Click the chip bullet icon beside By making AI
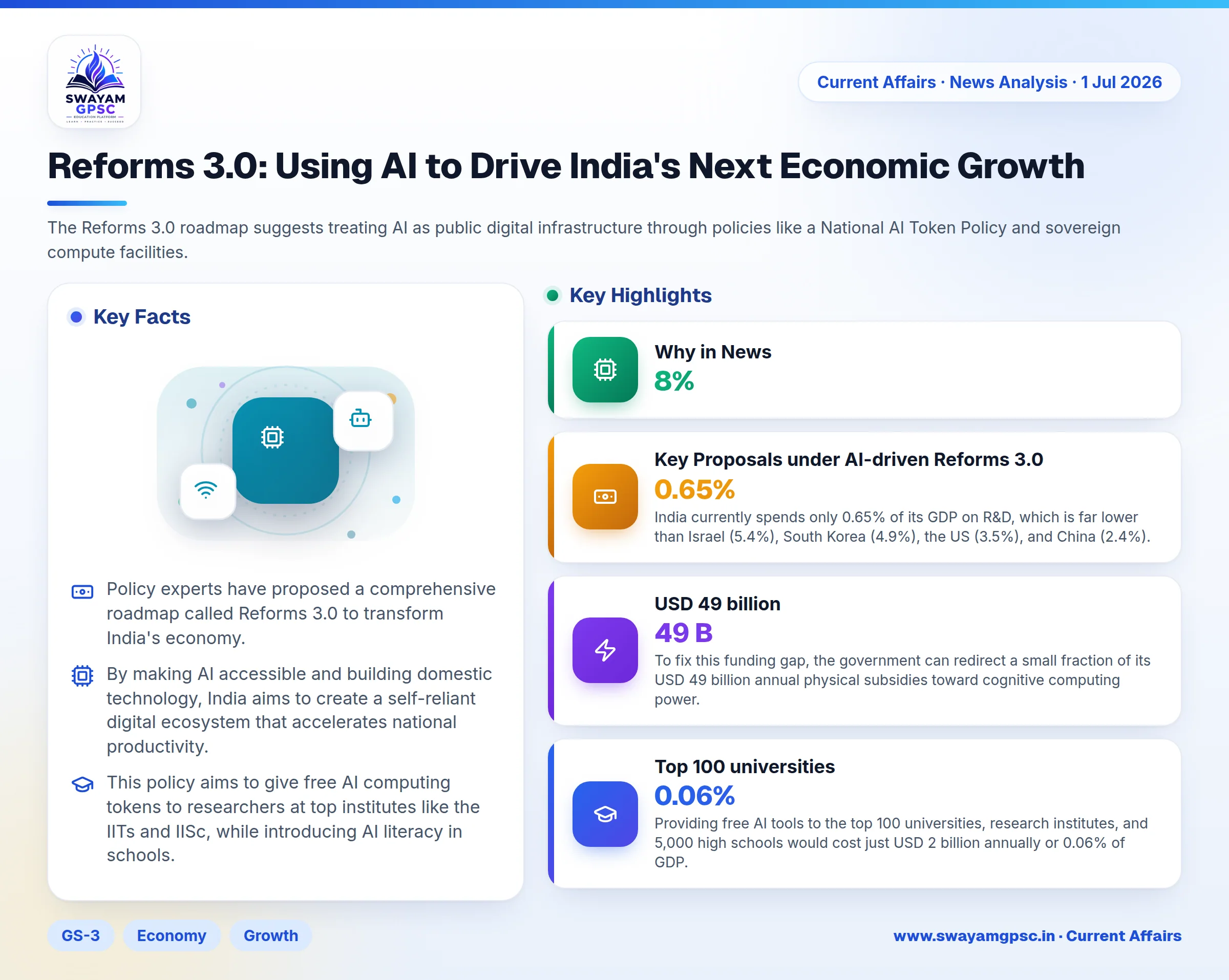This screenshot has width=1229, height=980. pyautogui.click(x=82, y=675)
